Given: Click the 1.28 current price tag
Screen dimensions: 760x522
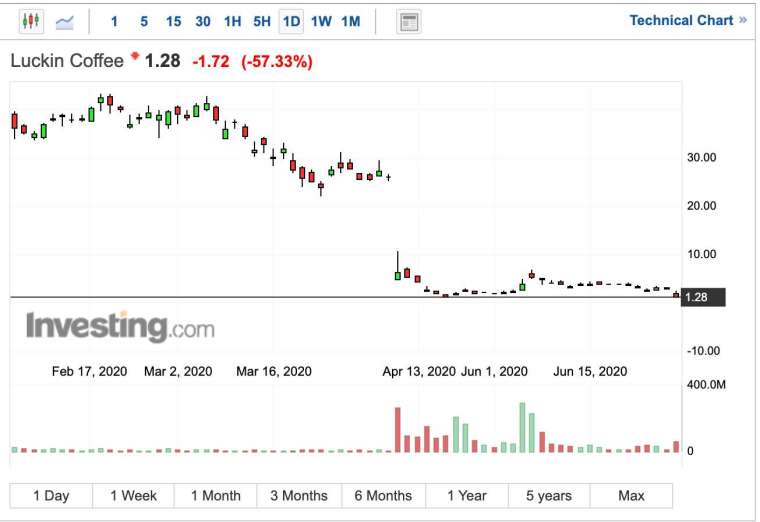Looking at the screenshot, I should click(x=703, y=297).
